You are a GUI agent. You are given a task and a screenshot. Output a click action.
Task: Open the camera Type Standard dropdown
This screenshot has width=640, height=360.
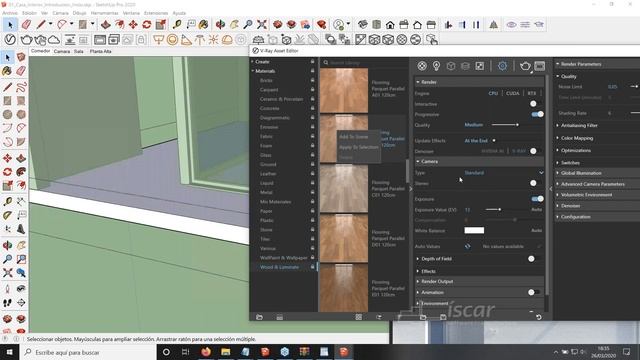504,173
